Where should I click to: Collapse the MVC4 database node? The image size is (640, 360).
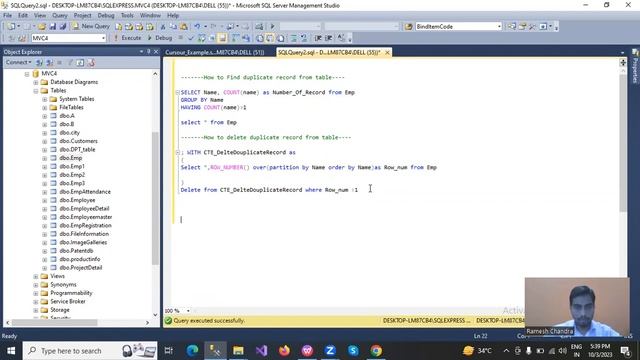[x=27, y=74]
